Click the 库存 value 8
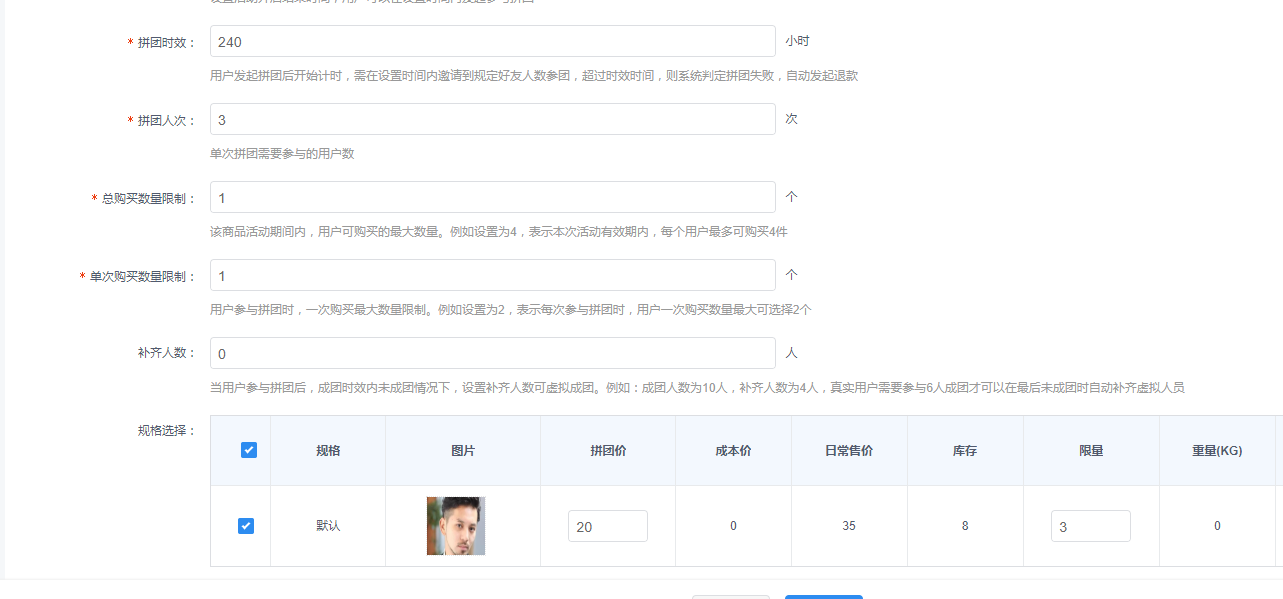This screenshot has height=599, width=1283. coord(965,526)
